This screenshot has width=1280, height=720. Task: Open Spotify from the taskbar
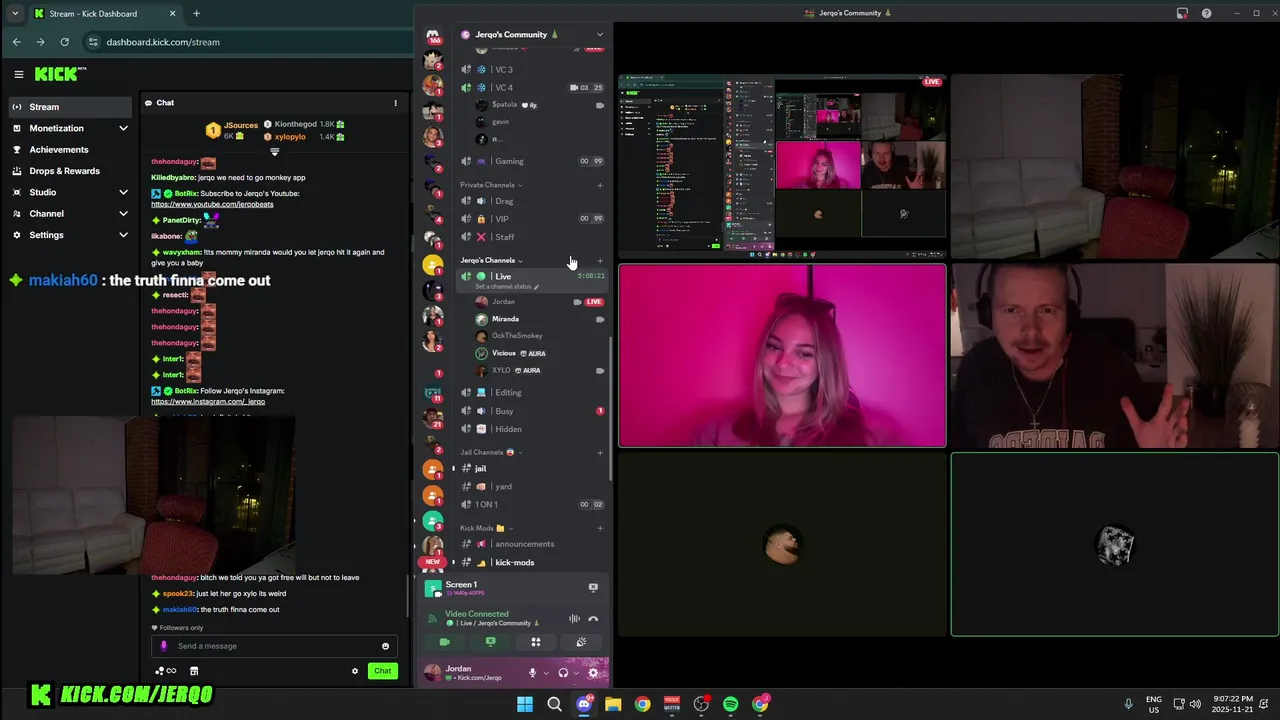point(731,704)
